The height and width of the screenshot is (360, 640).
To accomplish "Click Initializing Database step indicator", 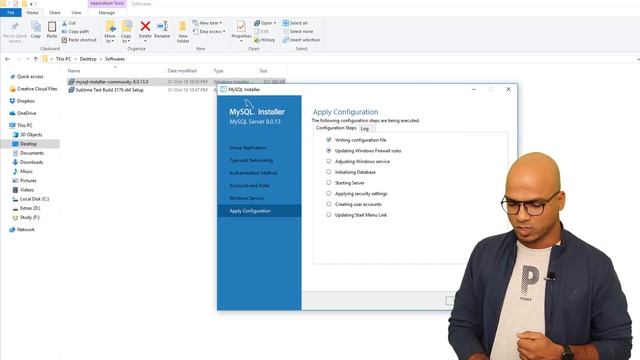I will pos(329,172).
